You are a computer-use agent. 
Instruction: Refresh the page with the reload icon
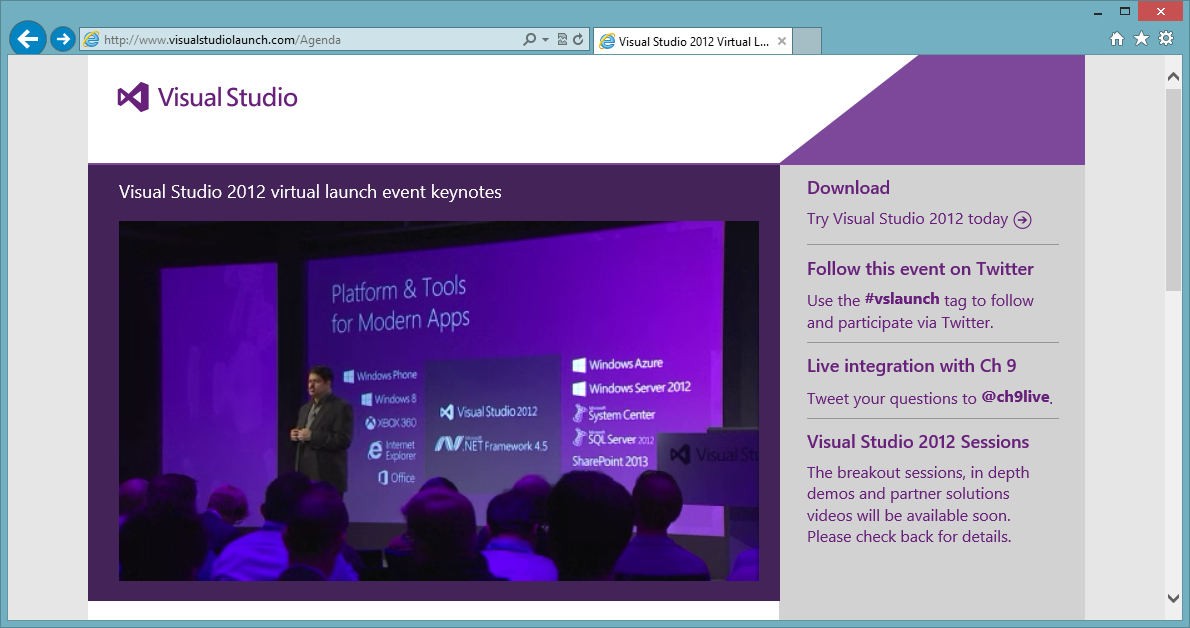(578, 40)
